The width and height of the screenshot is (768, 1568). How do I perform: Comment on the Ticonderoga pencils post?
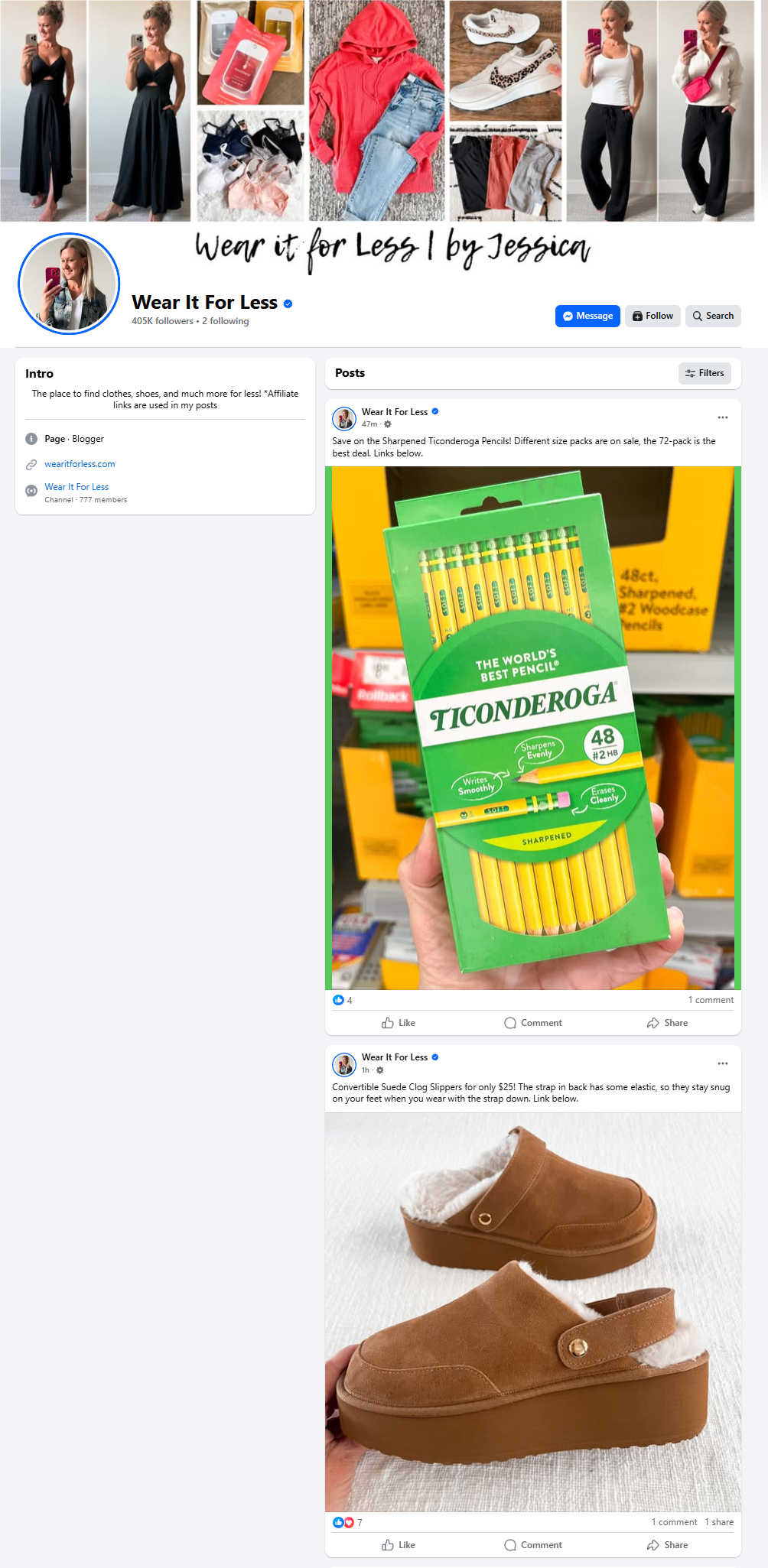(533, 1023)
